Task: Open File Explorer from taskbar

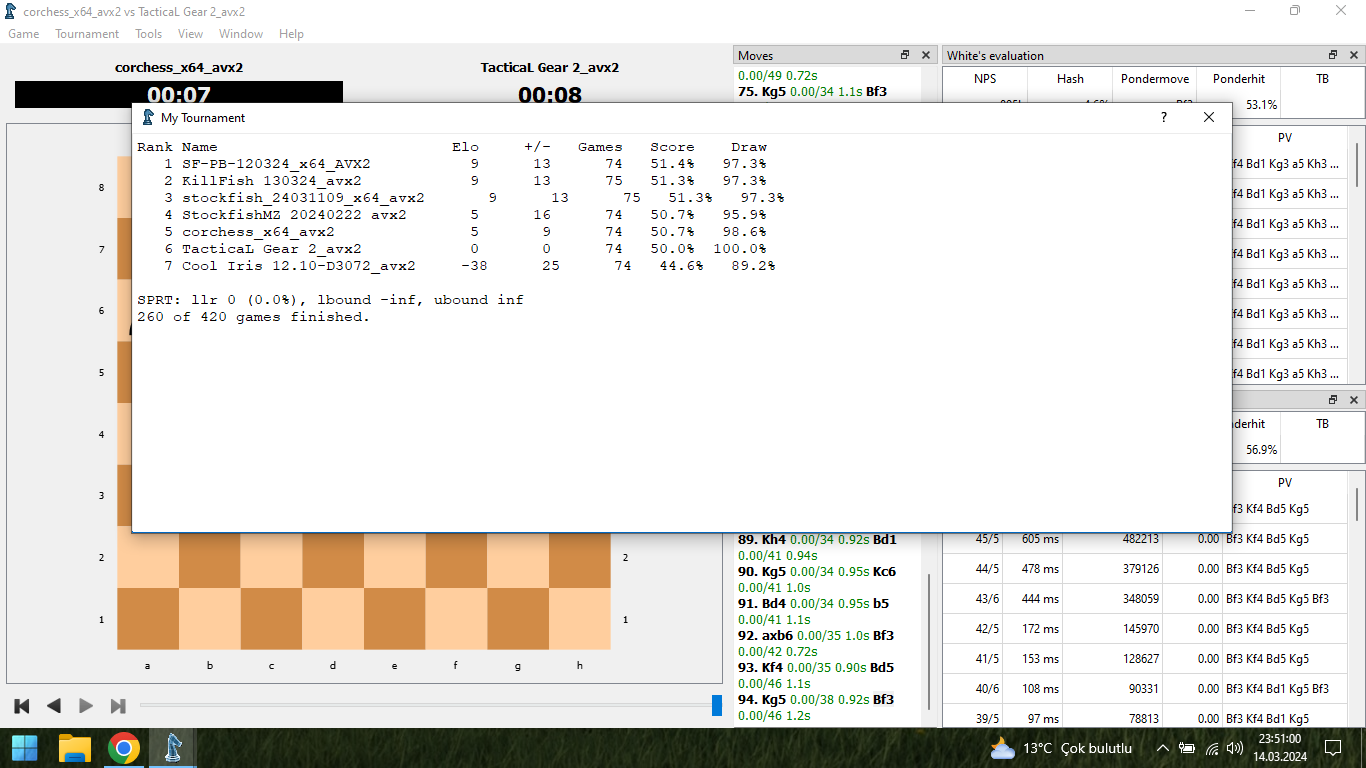Action: pyautogui.click(x=75, y=747)
